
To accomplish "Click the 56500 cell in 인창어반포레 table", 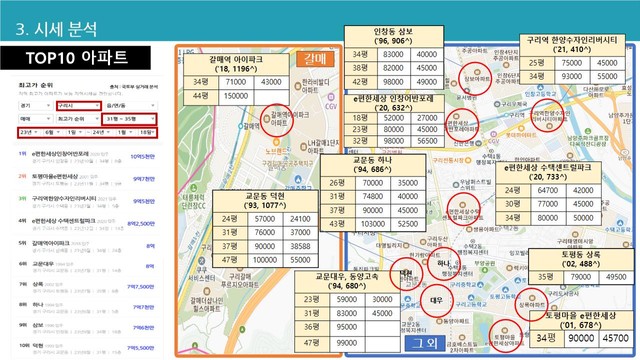I will click(427, 141).
